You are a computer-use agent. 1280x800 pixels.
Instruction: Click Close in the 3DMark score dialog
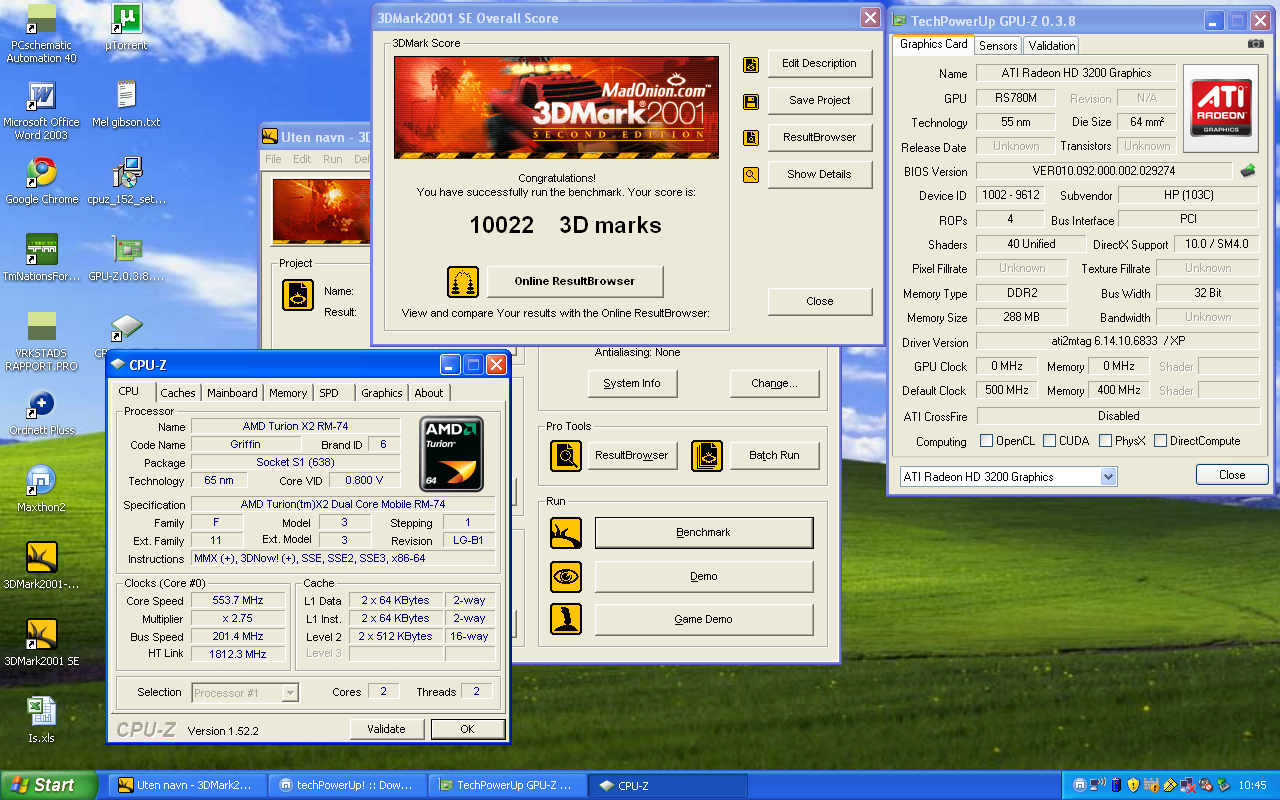820,301
